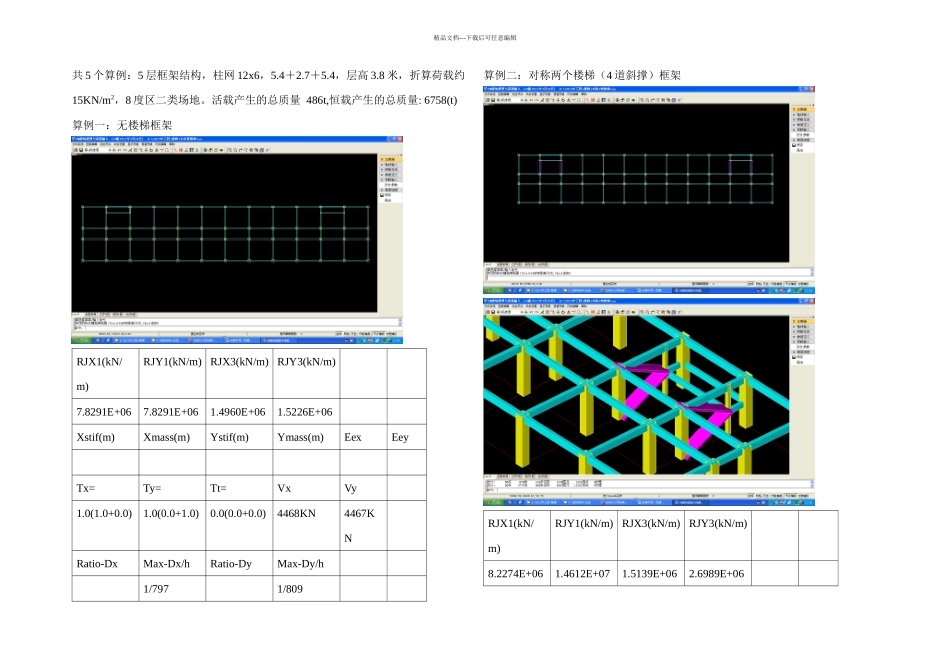Click the last sidebar text entry in the 算例一 screenshot
The width and height of the screenshot is (950, 672).
(388, 200)
